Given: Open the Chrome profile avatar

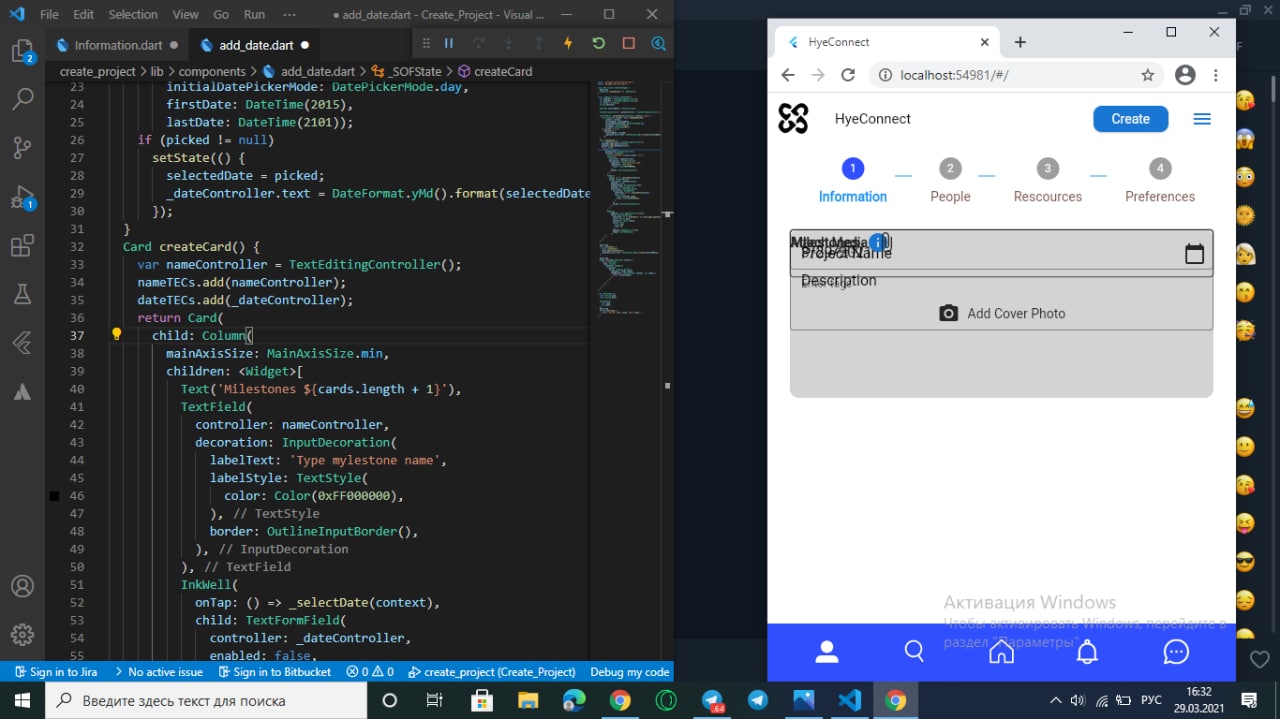Looking at the screenshot, I should (1185, 75).
